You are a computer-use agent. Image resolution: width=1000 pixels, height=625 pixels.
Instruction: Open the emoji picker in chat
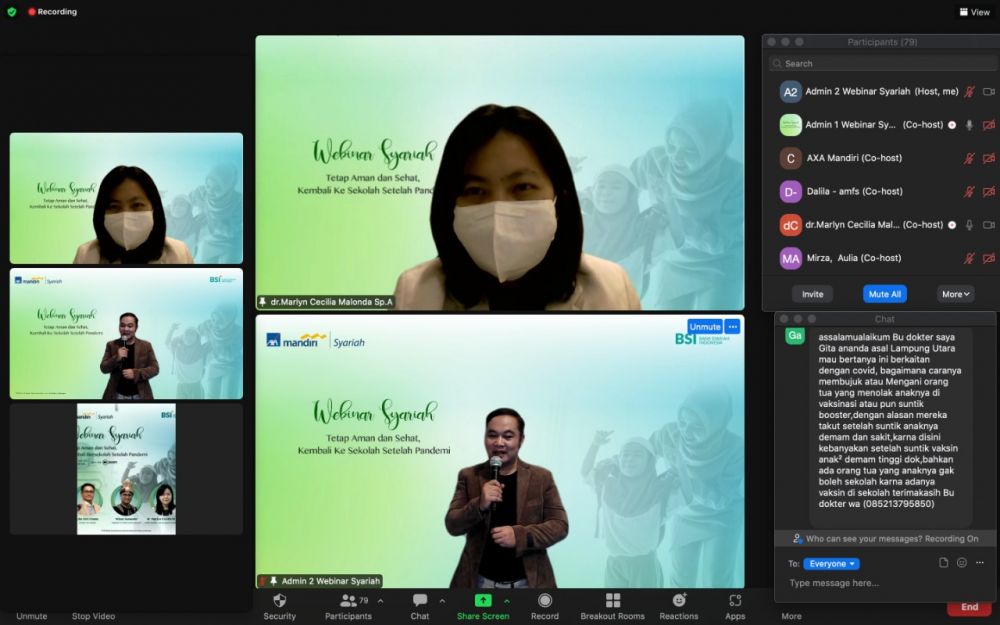(x=962, y=563)
